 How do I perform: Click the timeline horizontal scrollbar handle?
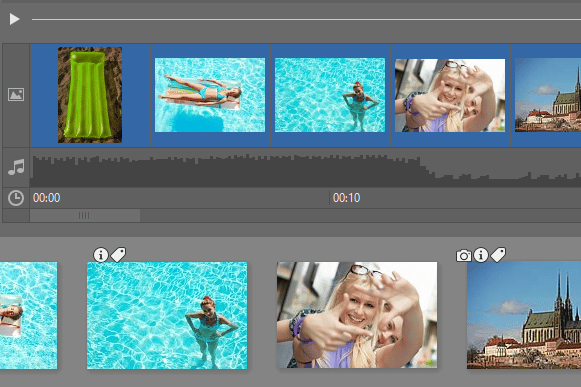[85, 215]
